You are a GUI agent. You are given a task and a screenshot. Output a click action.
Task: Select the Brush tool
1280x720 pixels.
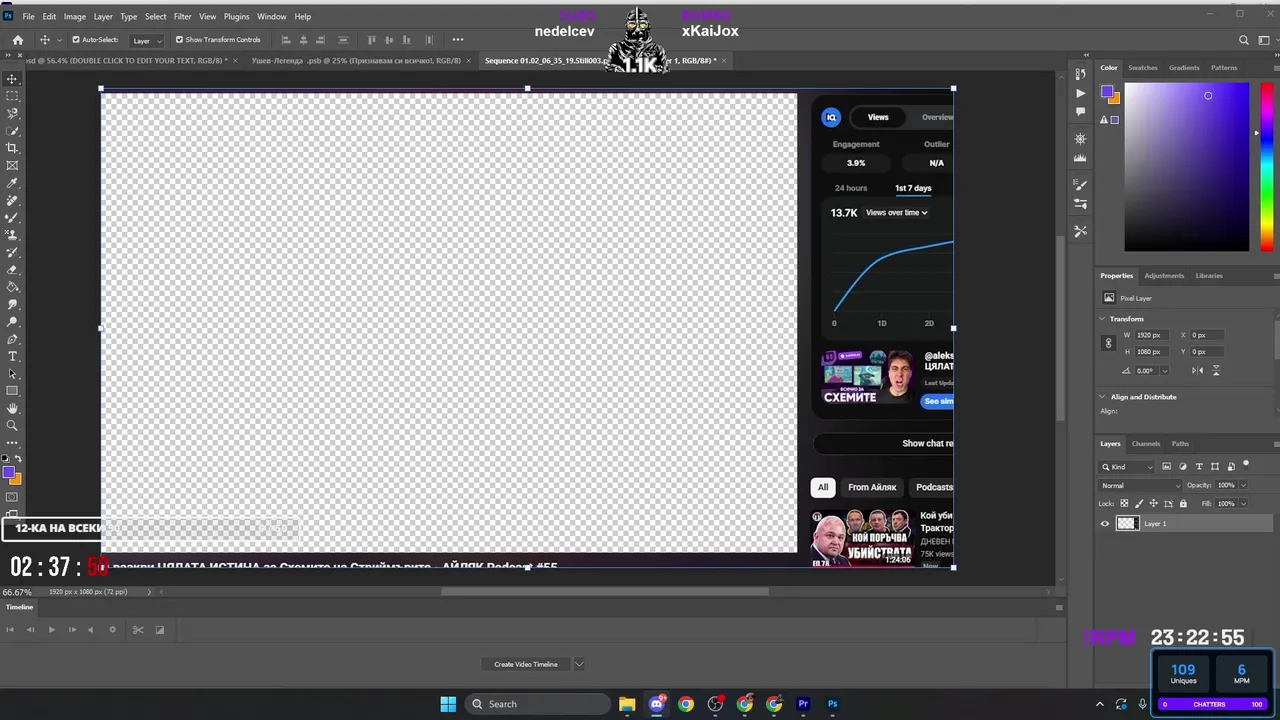[12, 217]
